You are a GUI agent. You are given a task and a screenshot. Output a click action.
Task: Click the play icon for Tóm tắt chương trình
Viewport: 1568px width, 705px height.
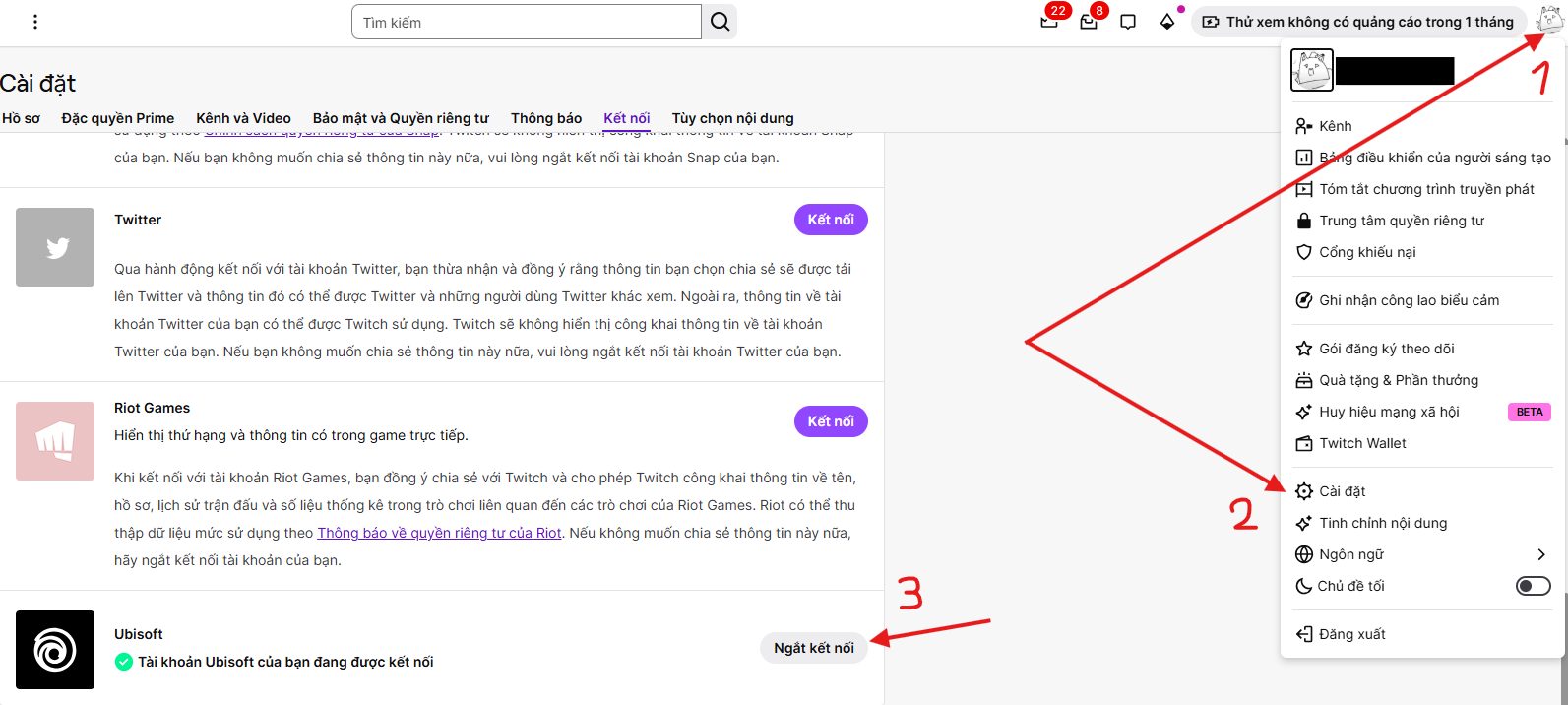coord(1304,189)
